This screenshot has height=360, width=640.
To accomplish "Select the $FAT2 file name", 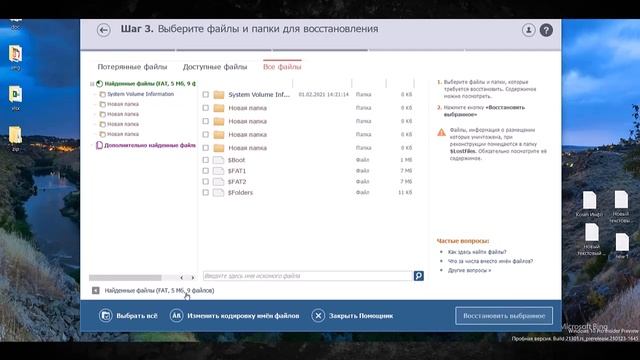I will pos(237,182).
